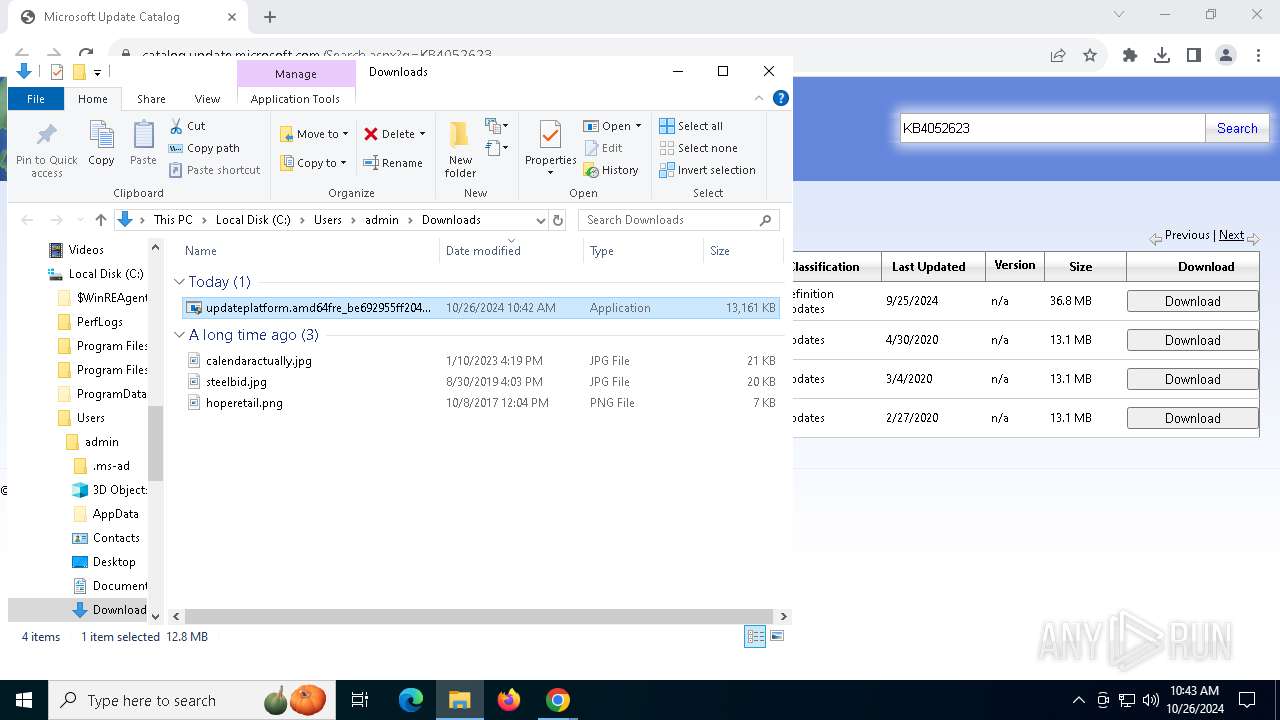Collapse the Today (1) group
The width and height of the screenshot is (1280, 720).
pos(180,282)
